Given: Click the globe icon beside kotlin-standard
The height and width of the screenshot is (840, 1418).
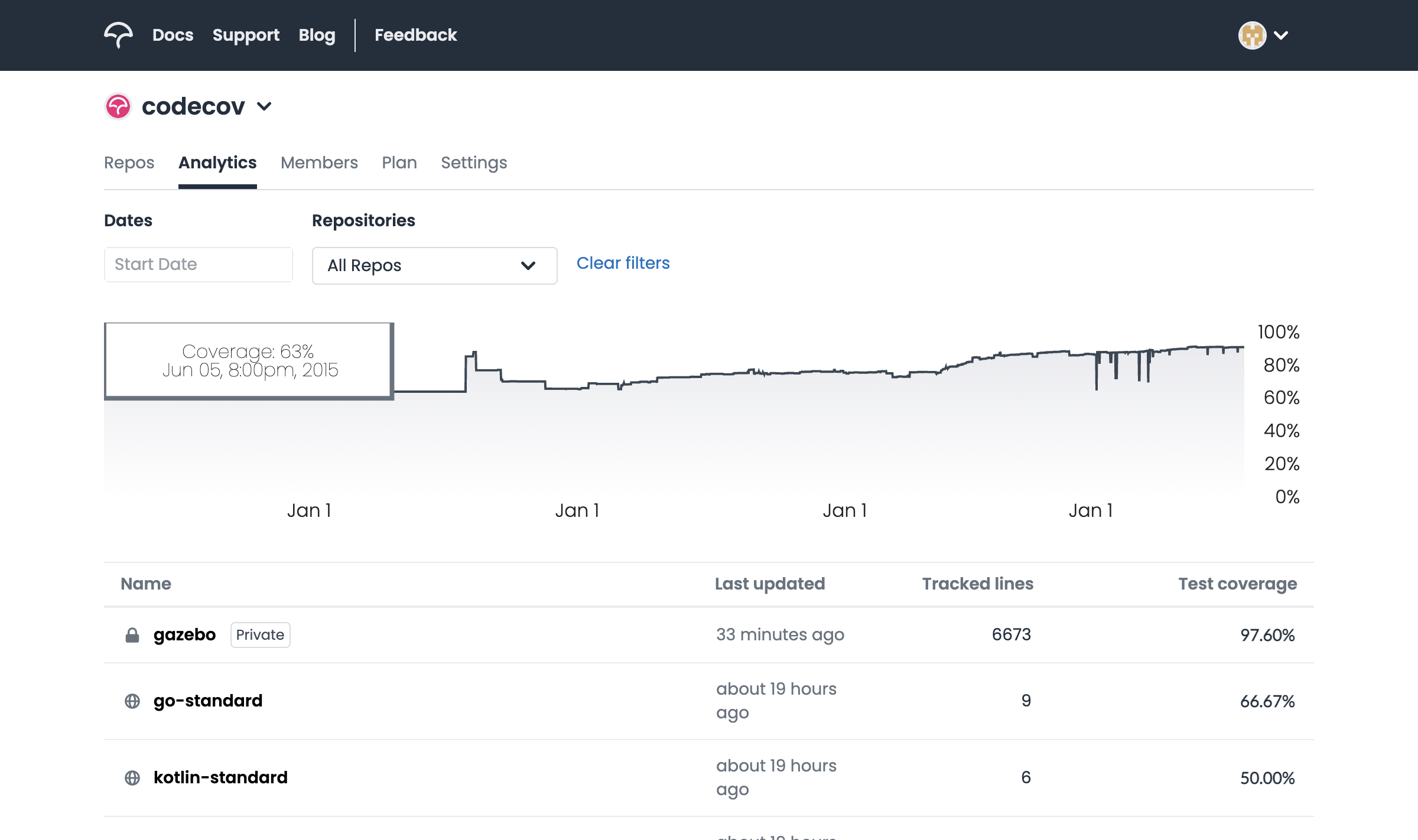Looking at the screenshot, I should 132,778.
